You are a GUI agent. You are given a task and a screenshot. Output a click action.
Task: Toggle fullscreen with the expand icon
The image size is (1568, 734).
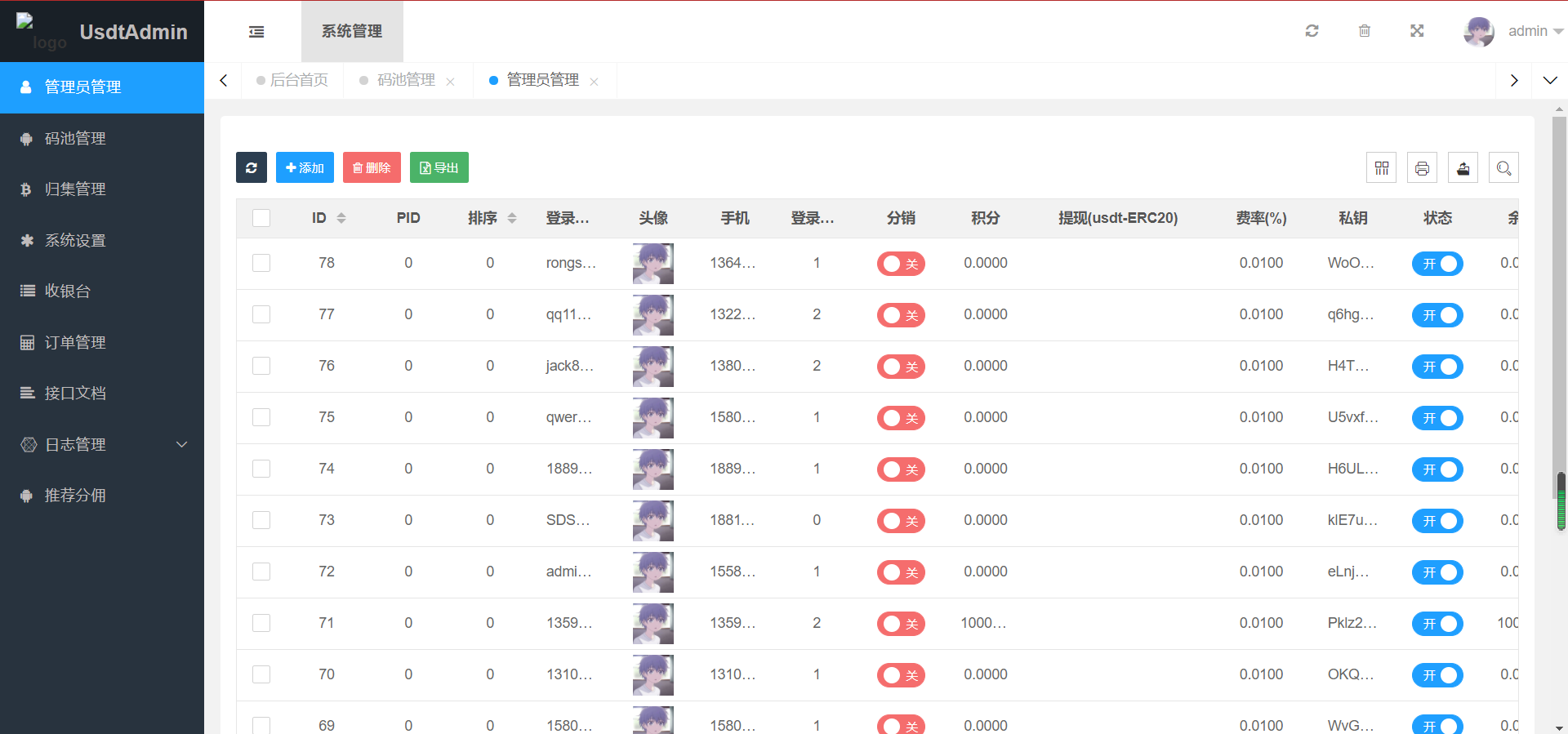[1417, 31]
